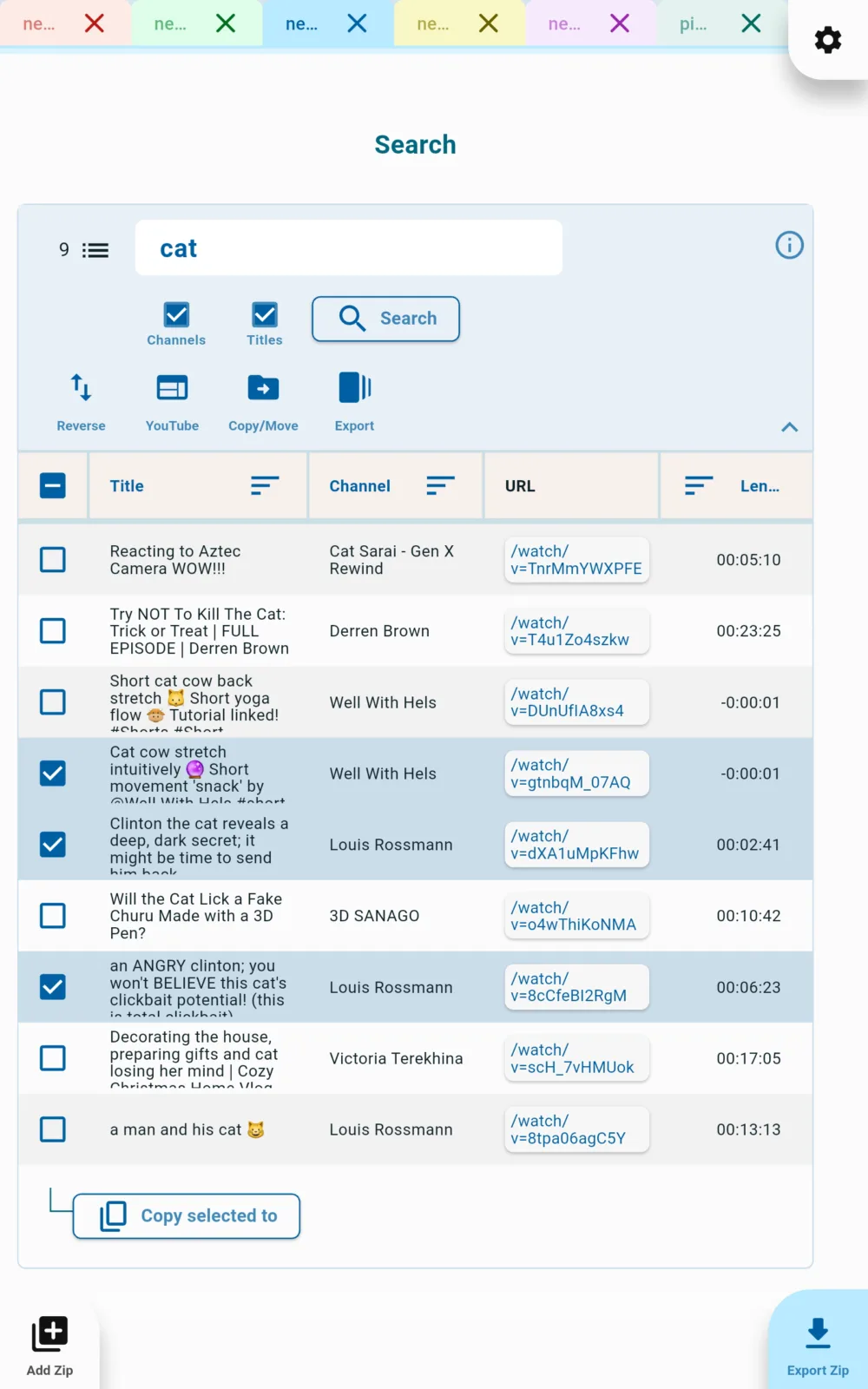Open link /watch/v=T4u1Zo4szkw

(576, 631)
